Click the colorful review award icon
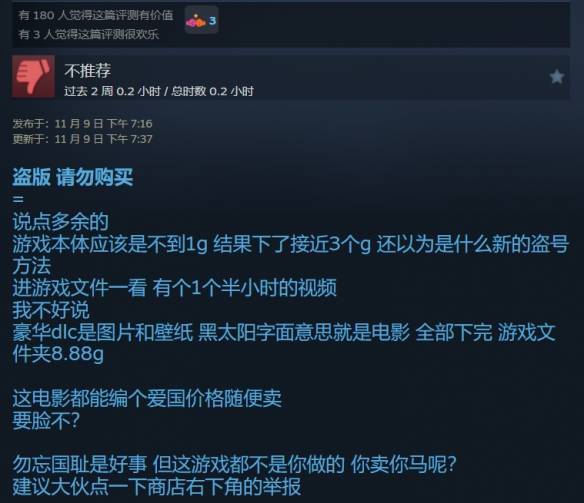The width and height of the screenshot is (584, 503). coord(196,22)
